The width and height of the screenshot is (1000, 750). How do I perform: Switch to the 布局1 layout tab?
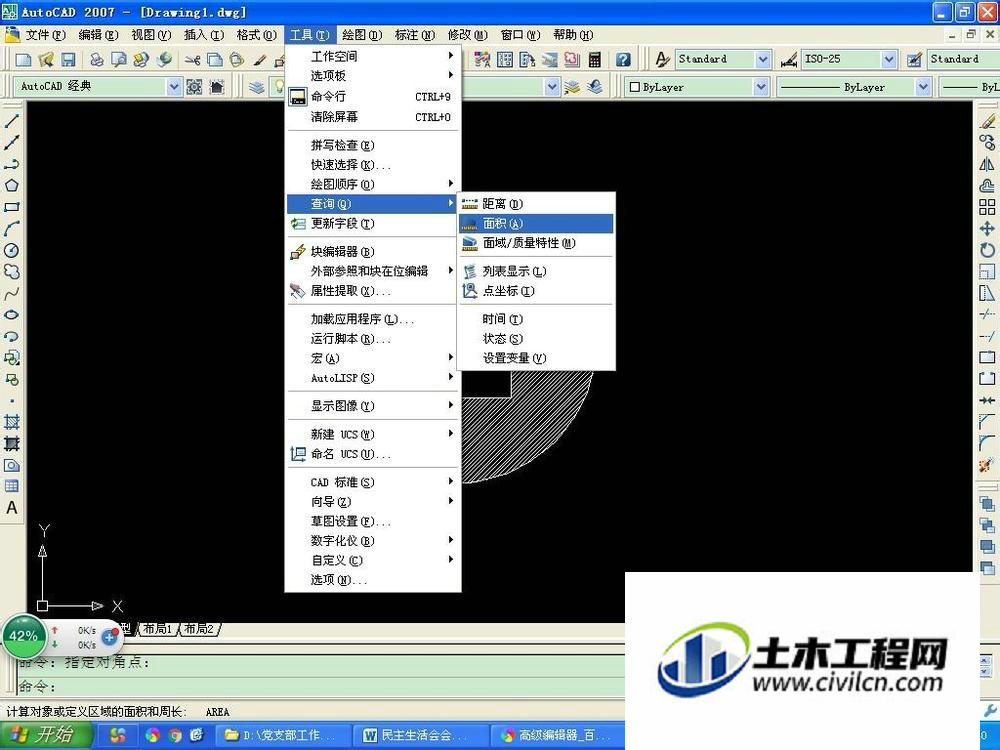157,629
